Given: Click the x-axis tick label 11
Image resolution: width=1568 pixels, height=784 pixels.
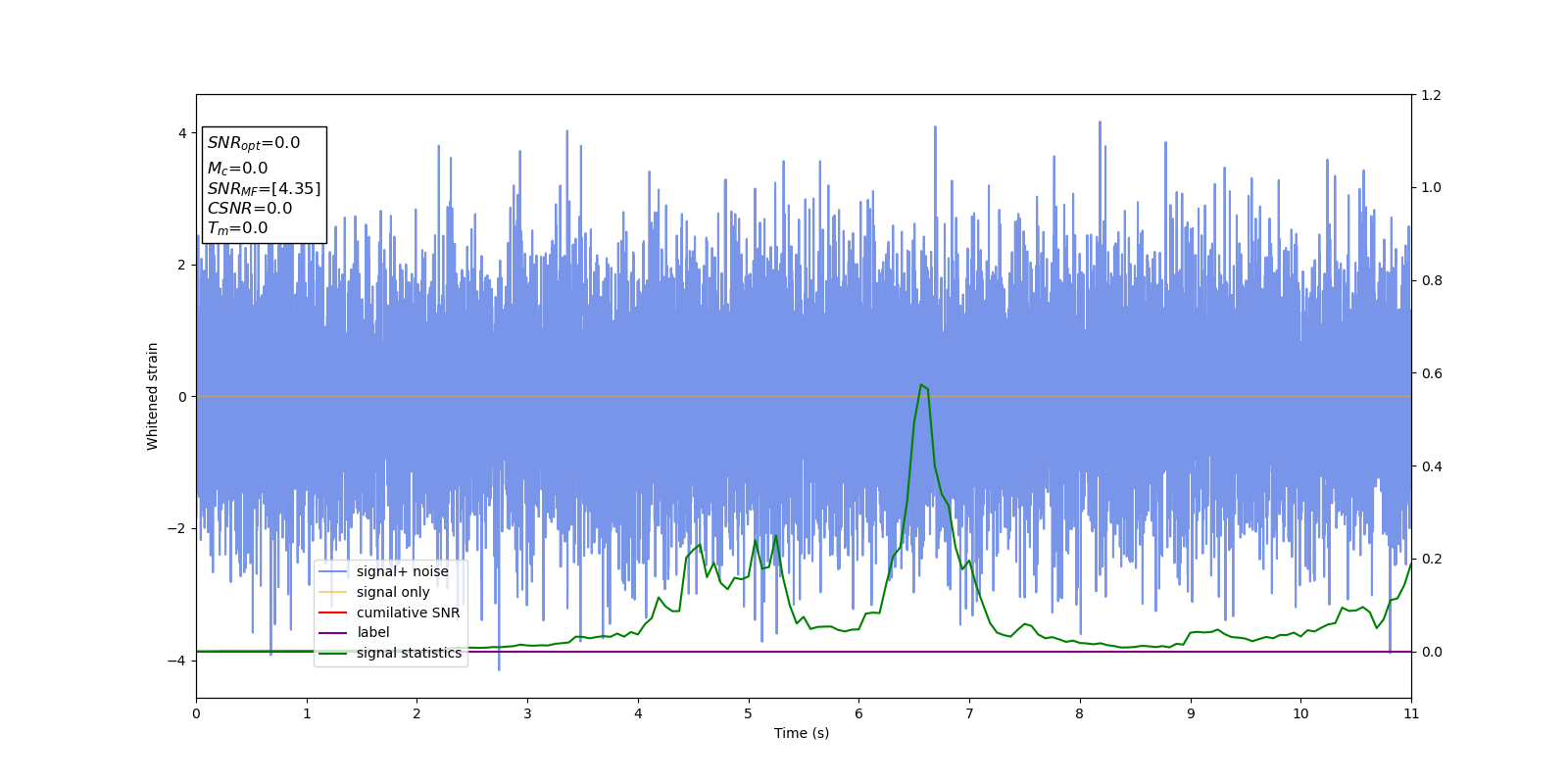Looking at the screenshot, I should tap(1411, 713).
